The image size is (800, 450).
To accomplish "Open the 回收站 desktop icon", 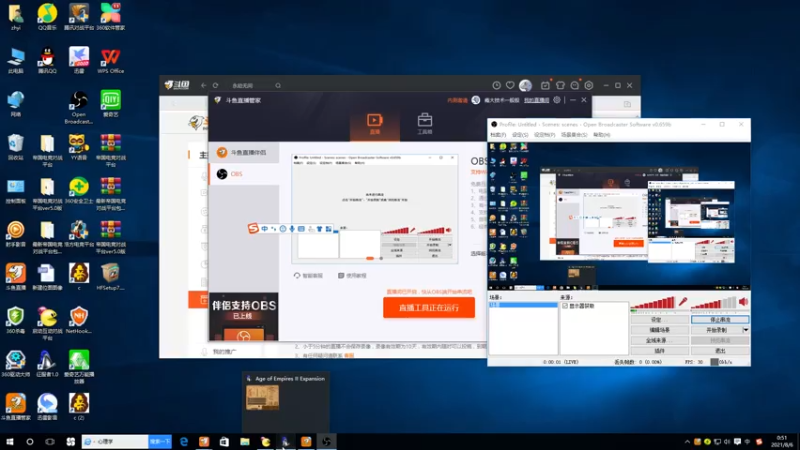I will [x=15, y=147].
